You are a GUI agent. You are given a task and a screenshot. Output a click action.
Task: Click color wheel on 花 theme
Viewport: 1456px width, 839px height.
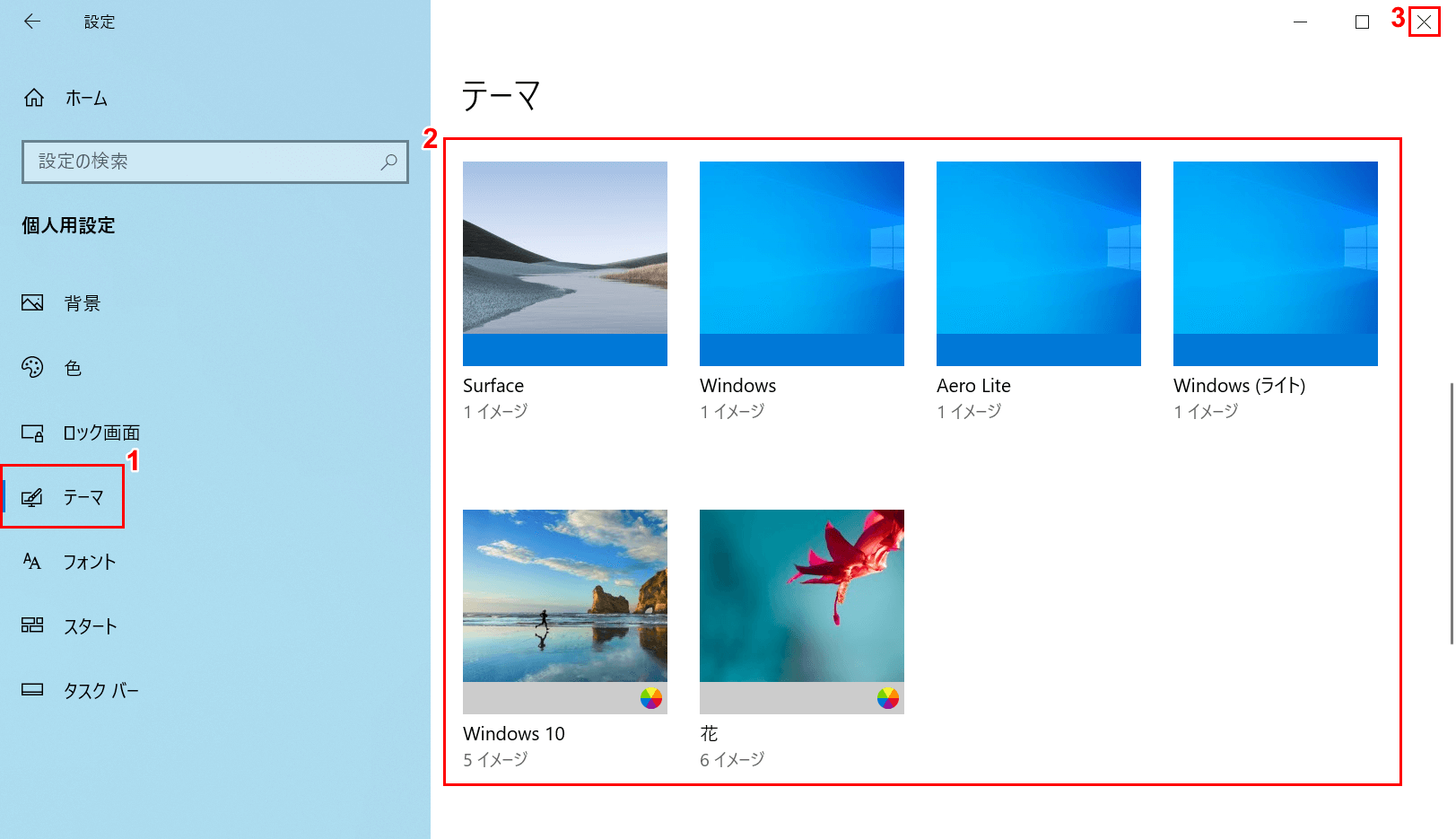[x=888, y=698]
